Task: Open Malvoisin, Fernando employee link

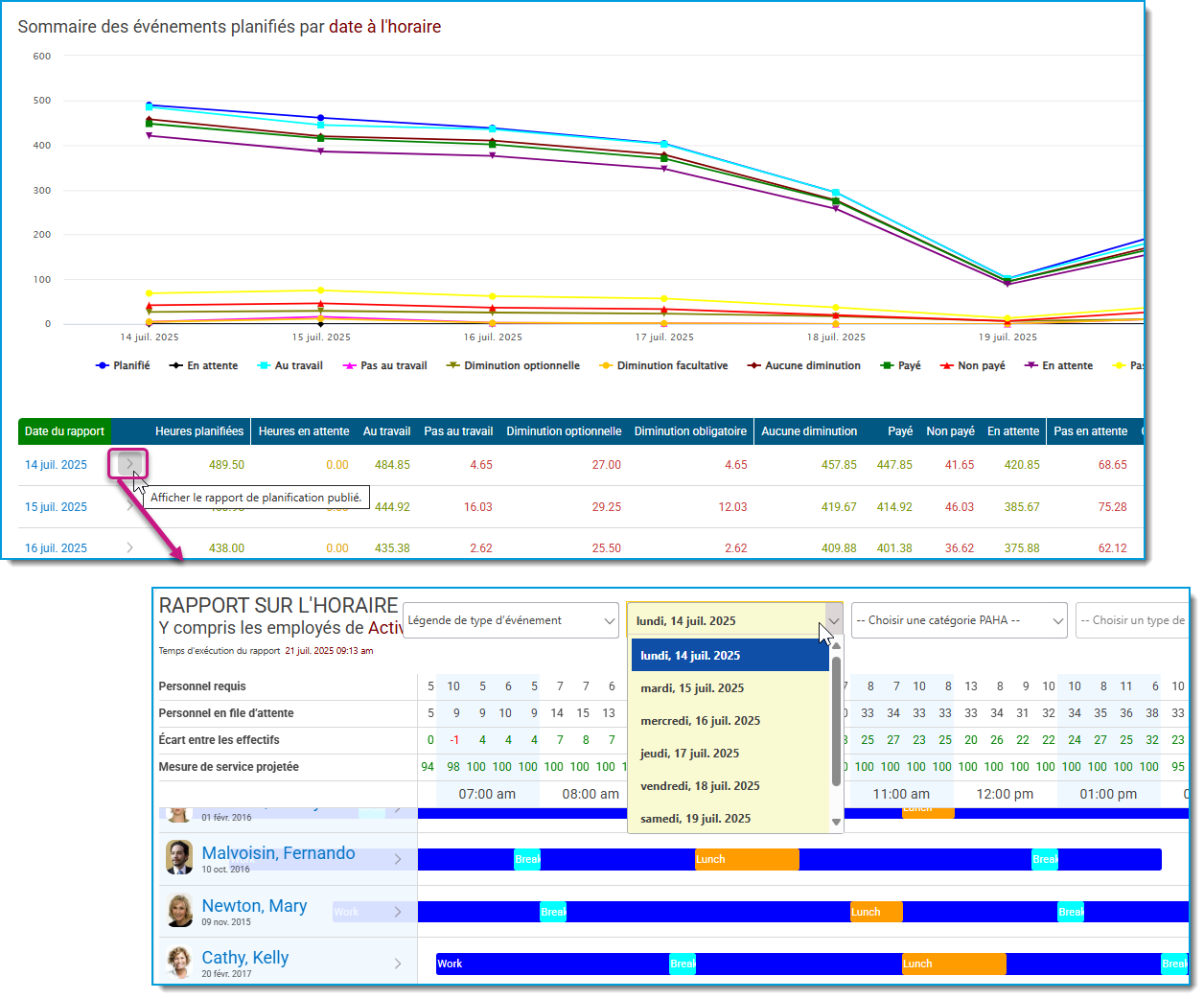Action: (278, 853)
